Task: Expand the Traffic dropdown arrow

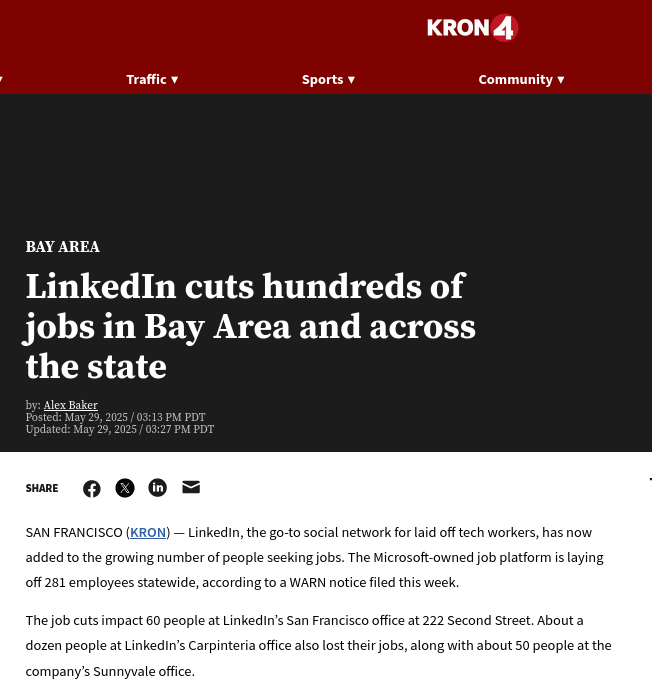Action: (175, 80)
